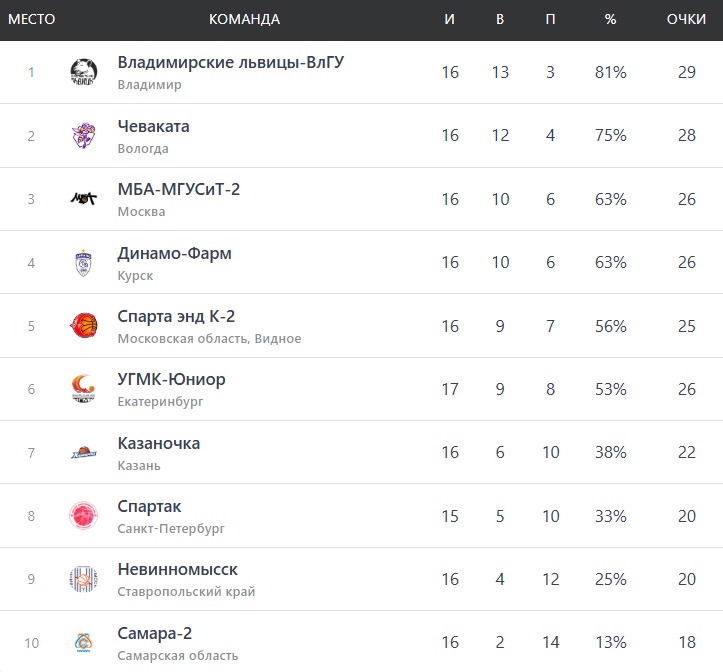Click the Невинномысск team logo
The height and width of the screenshot is (672, 723).
(84, 579)
